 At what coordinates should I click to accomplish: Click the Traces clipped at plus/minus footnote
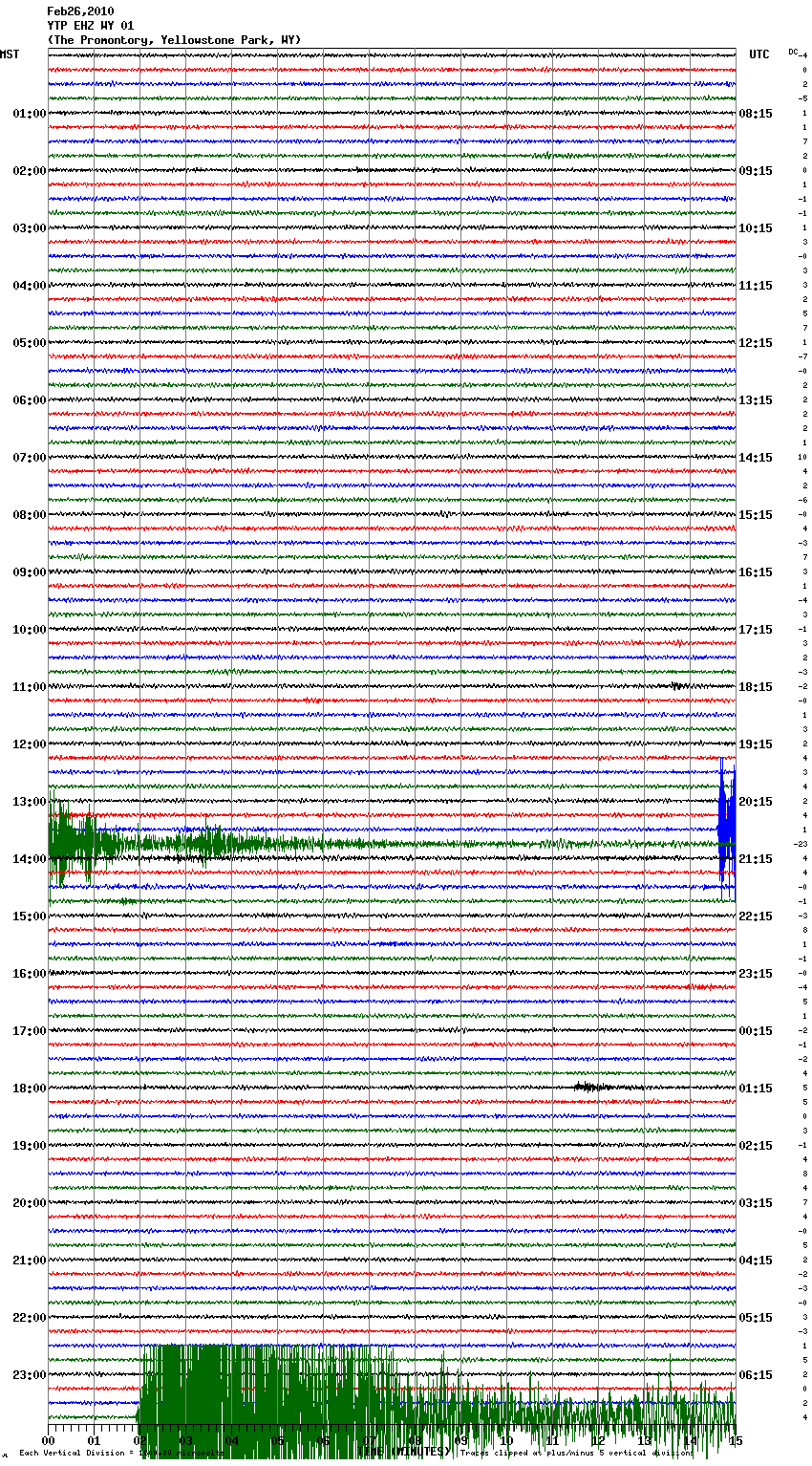[x=577, y=1454]
